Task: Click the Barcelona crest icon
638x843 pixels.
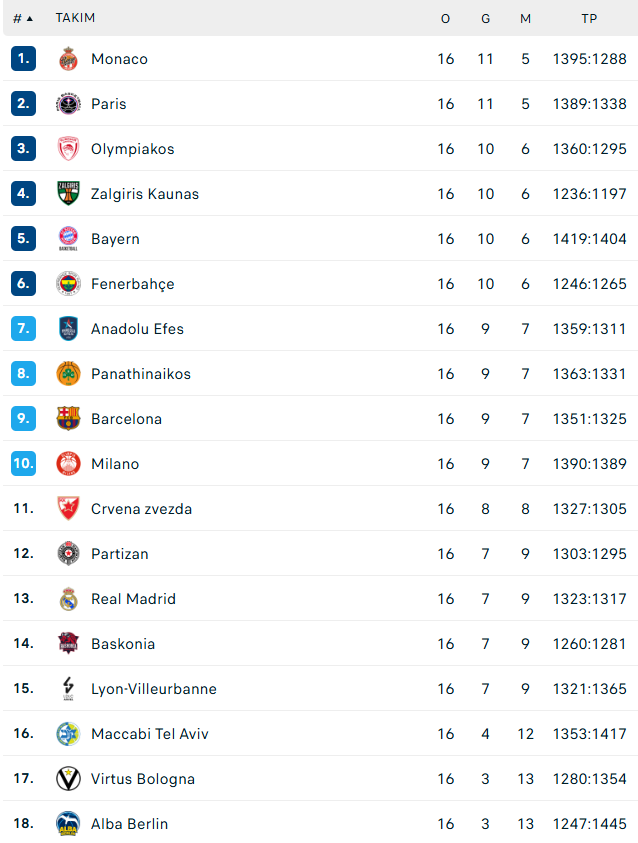Action: pos(68,419)
